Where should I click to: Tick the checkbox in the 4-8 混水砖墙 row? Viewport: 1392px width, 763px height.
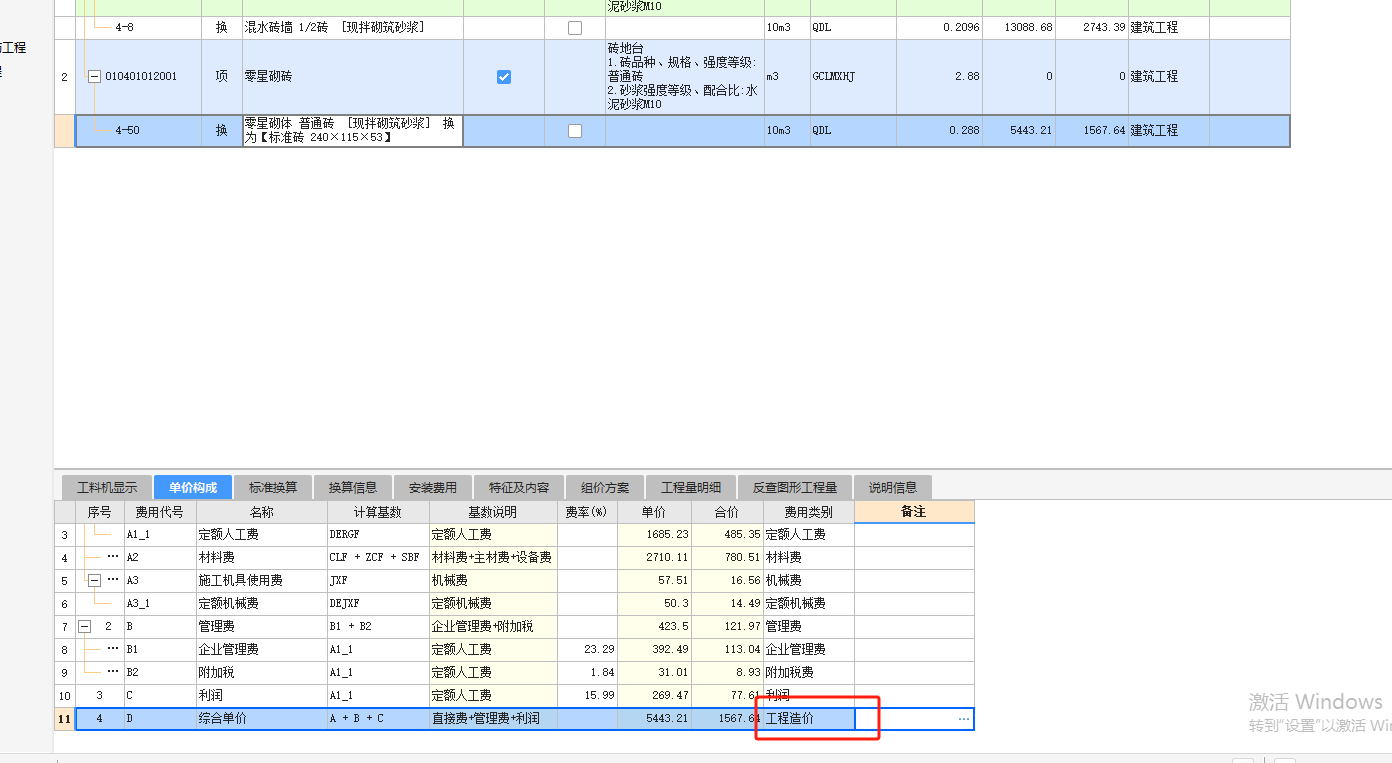click(575, 28)
